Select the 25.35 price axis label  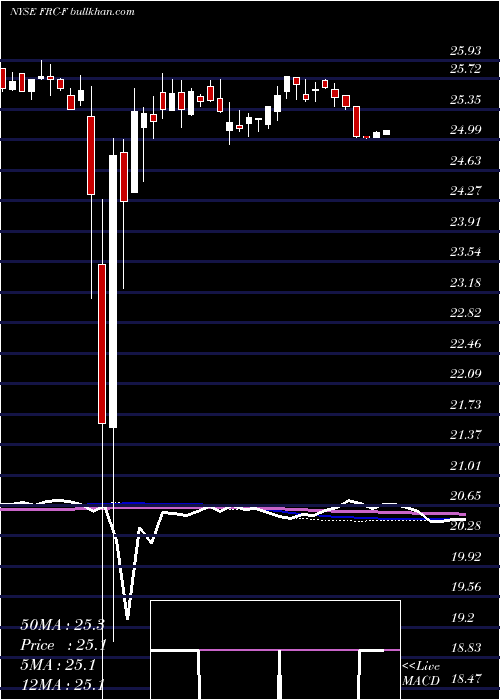[x=465, y=100]
